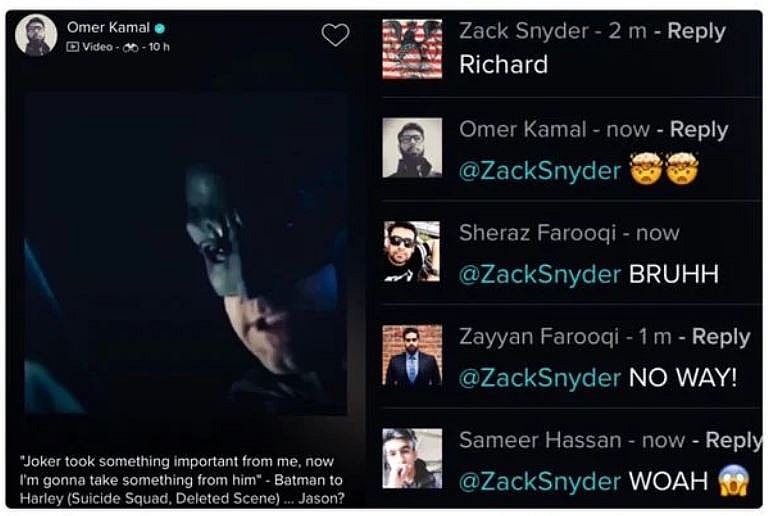
Task: Click the @ZackSnyder mention in the NO WAY! comment
Action: [x=540, y=378]
